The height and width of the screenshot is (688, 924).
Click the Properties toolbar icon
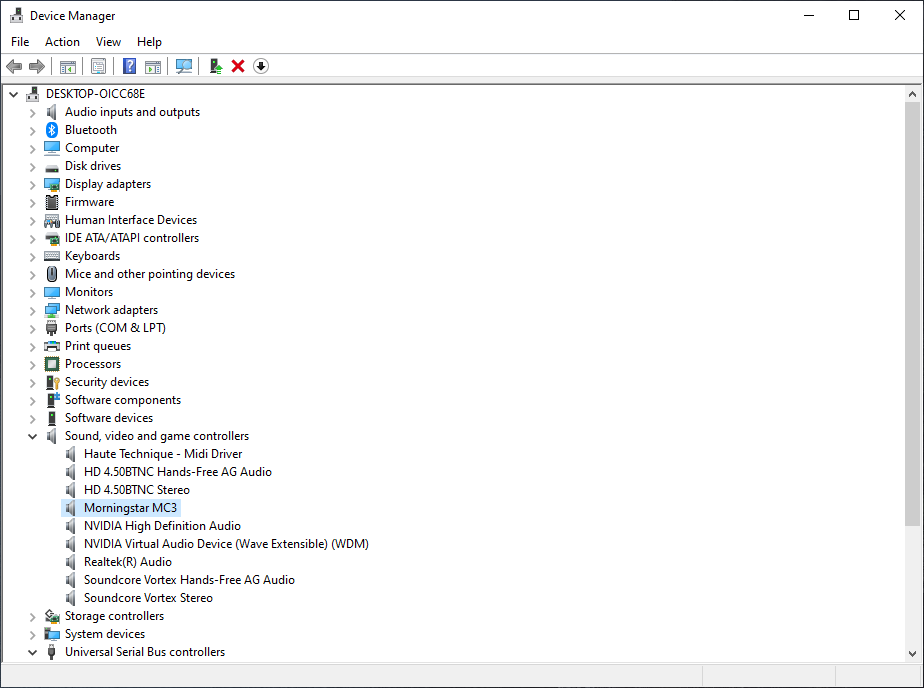coord(98,66)
